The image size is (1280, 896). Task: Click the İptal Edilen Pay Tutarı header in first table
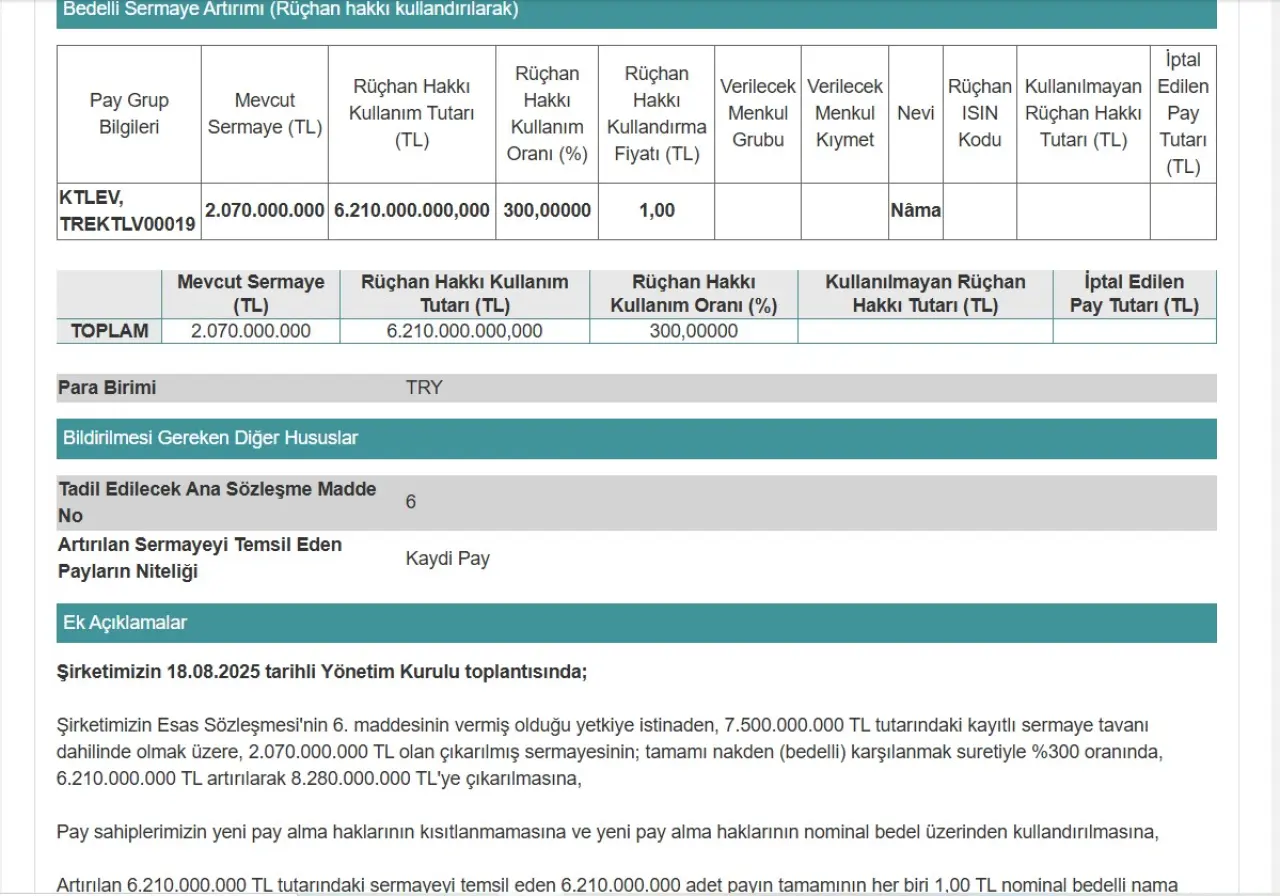(1183, 114)
